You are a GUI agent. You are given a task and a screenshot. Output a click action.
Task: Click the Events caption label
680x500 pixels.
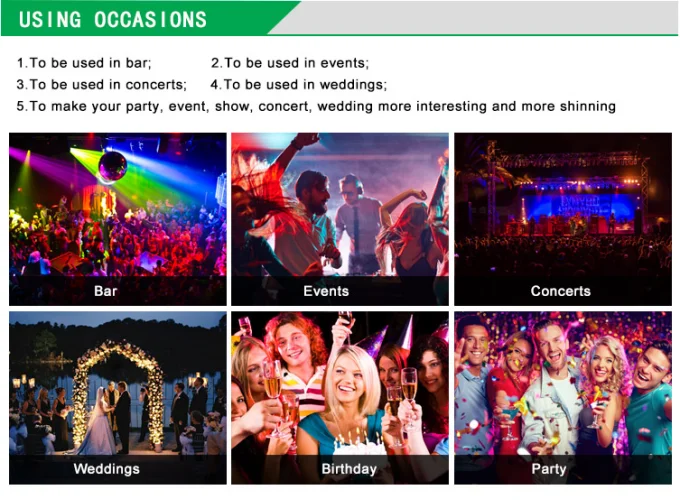click(326, 291)
